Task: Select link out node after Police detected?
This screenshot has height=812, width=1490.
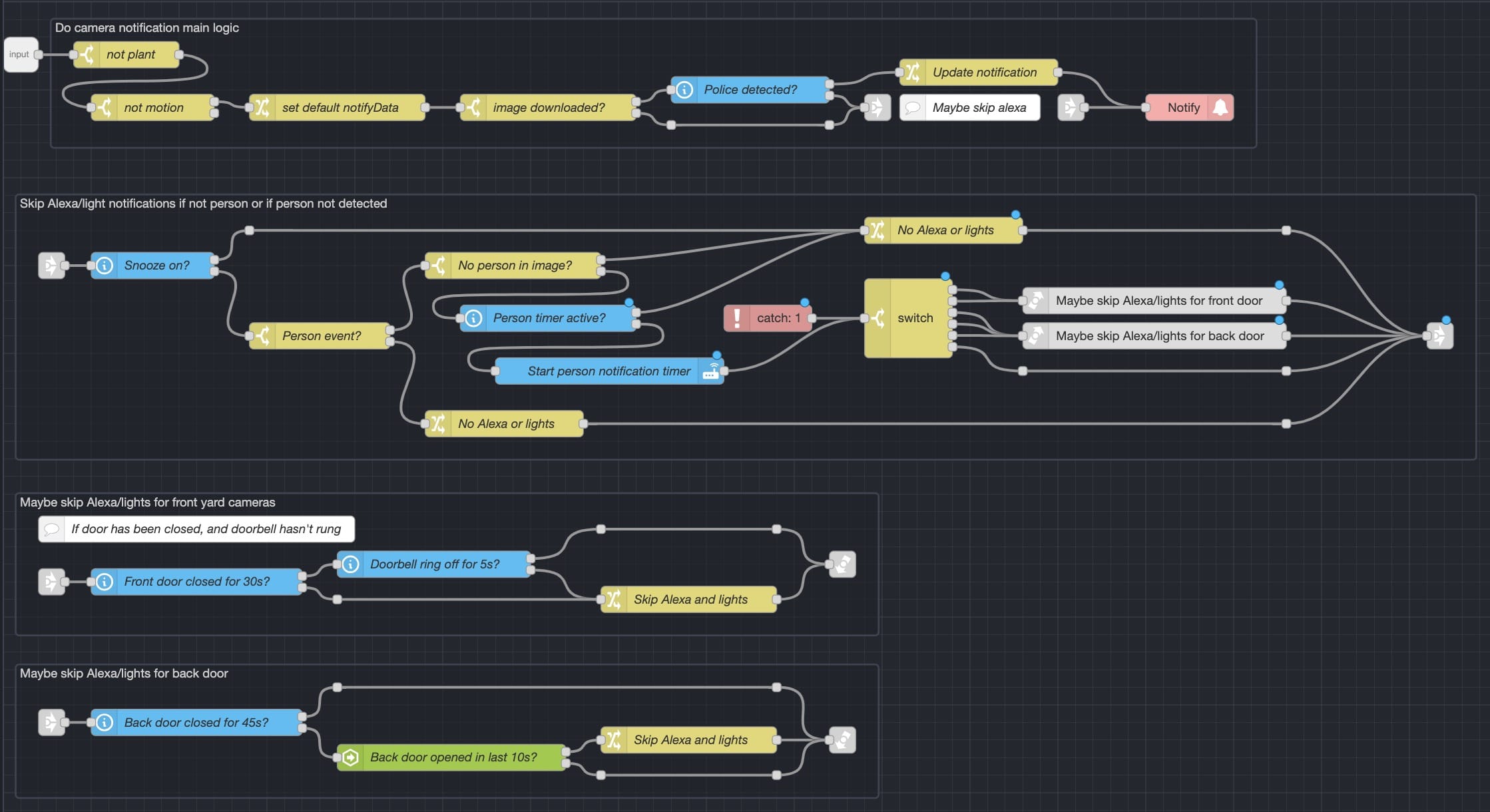Action: [877, 107]
